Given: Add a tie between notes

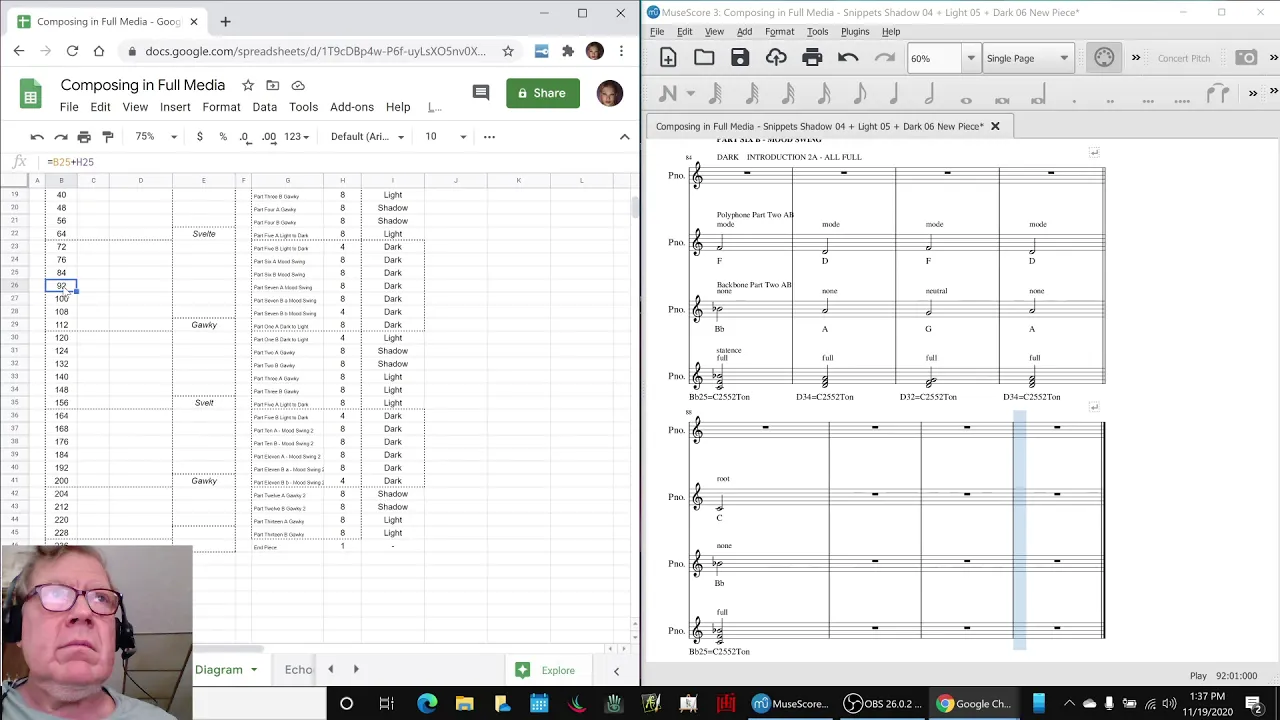Looking at the screenshot, I should (x=1218, y=94).
